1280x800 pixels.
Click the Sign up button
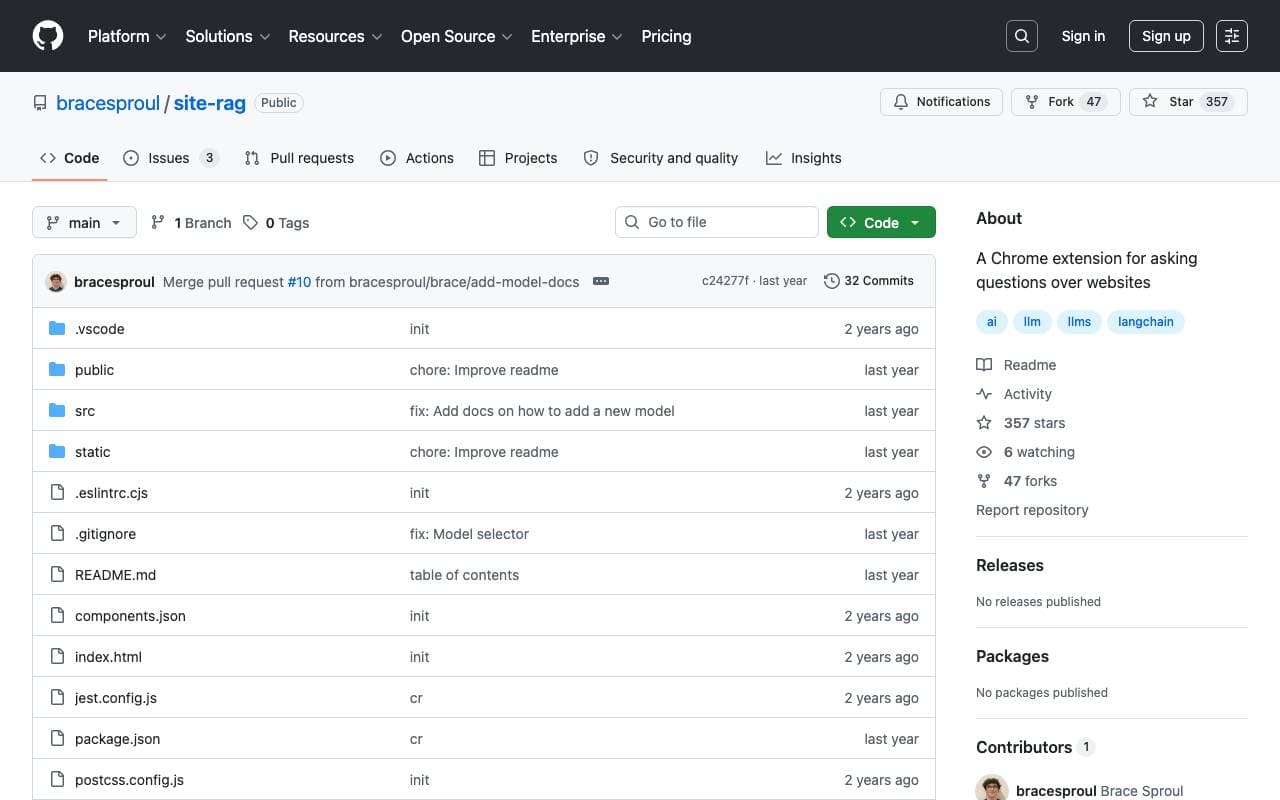coord(1166,36)
